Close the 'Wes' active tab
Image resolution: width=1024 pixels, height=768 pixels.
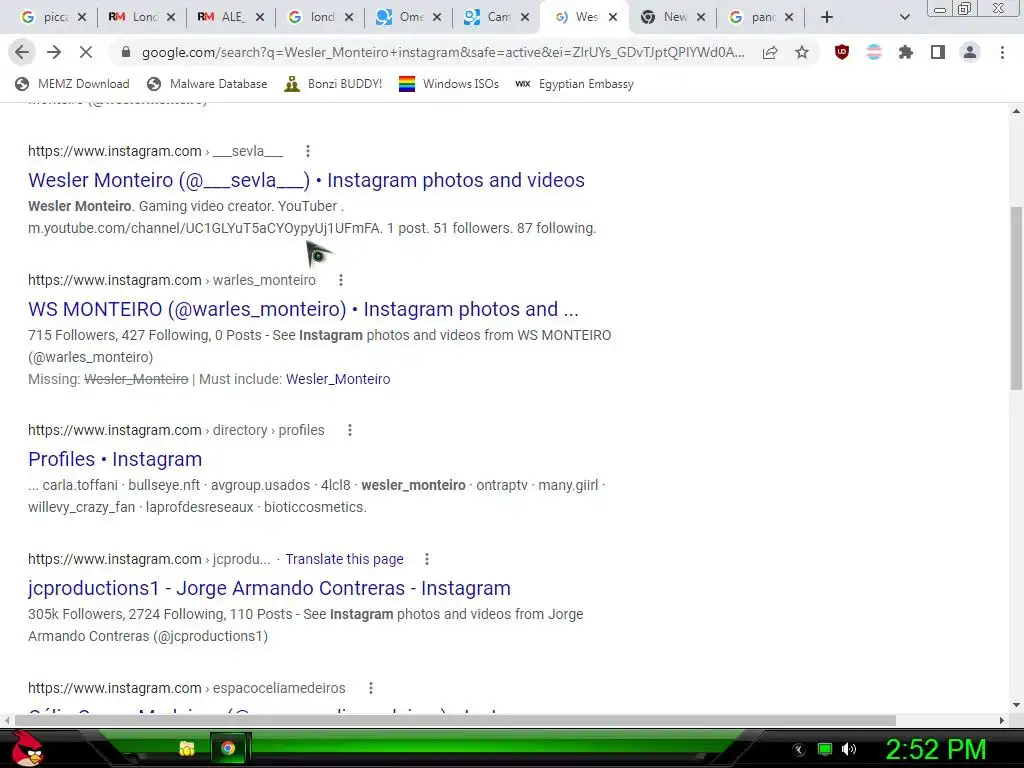(x=613, y=18)
